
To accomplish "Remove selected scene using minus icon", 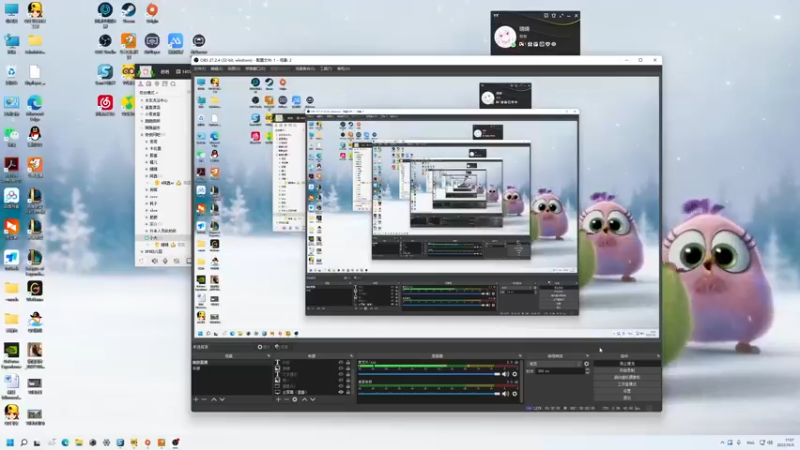I will (204, 399).
